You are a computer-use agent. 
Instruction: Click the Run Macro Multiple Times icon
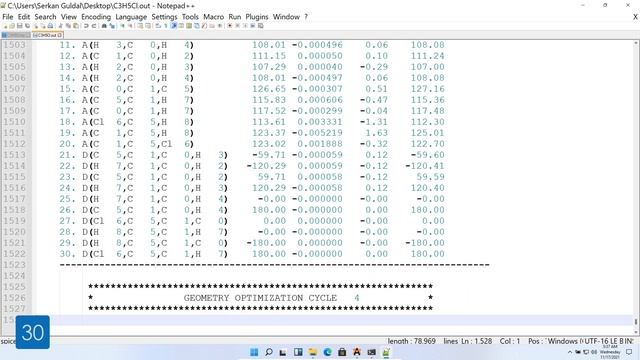point(253,26)
